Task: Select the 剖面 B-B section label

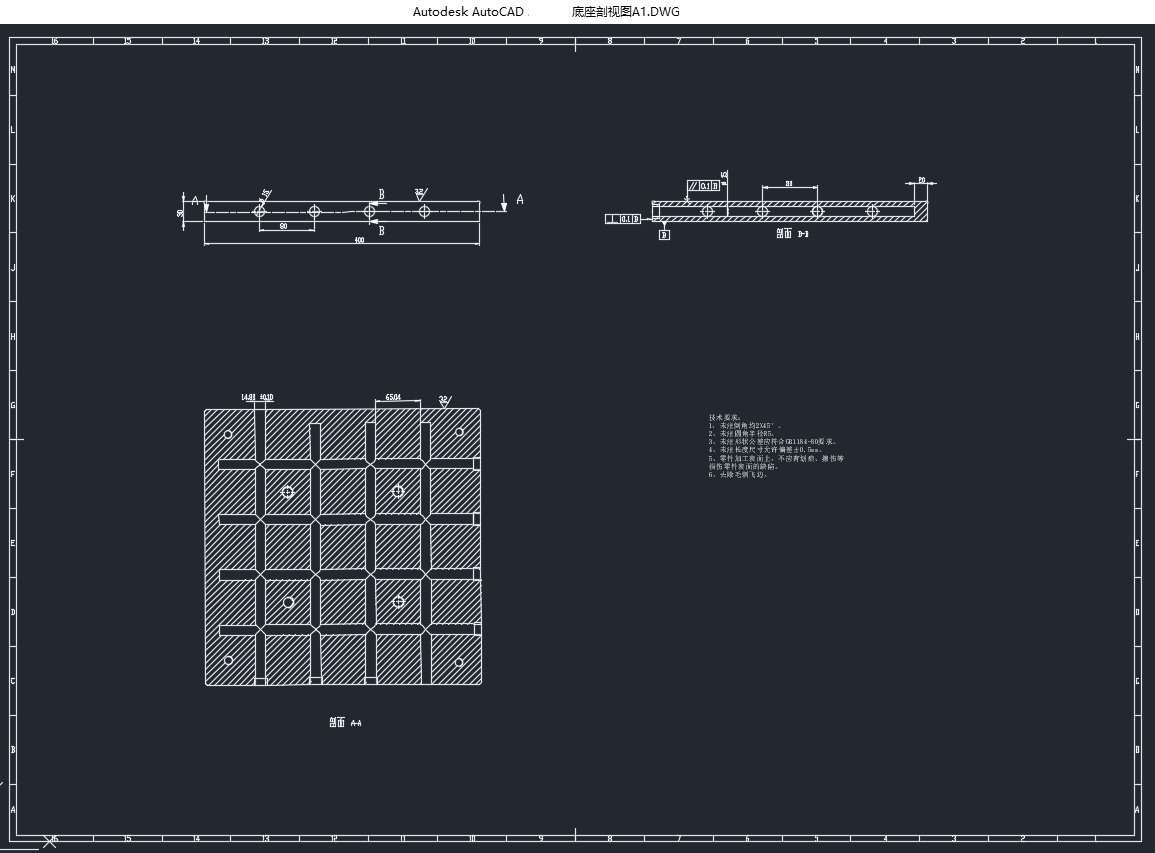Action: click(x=792, y=234)
